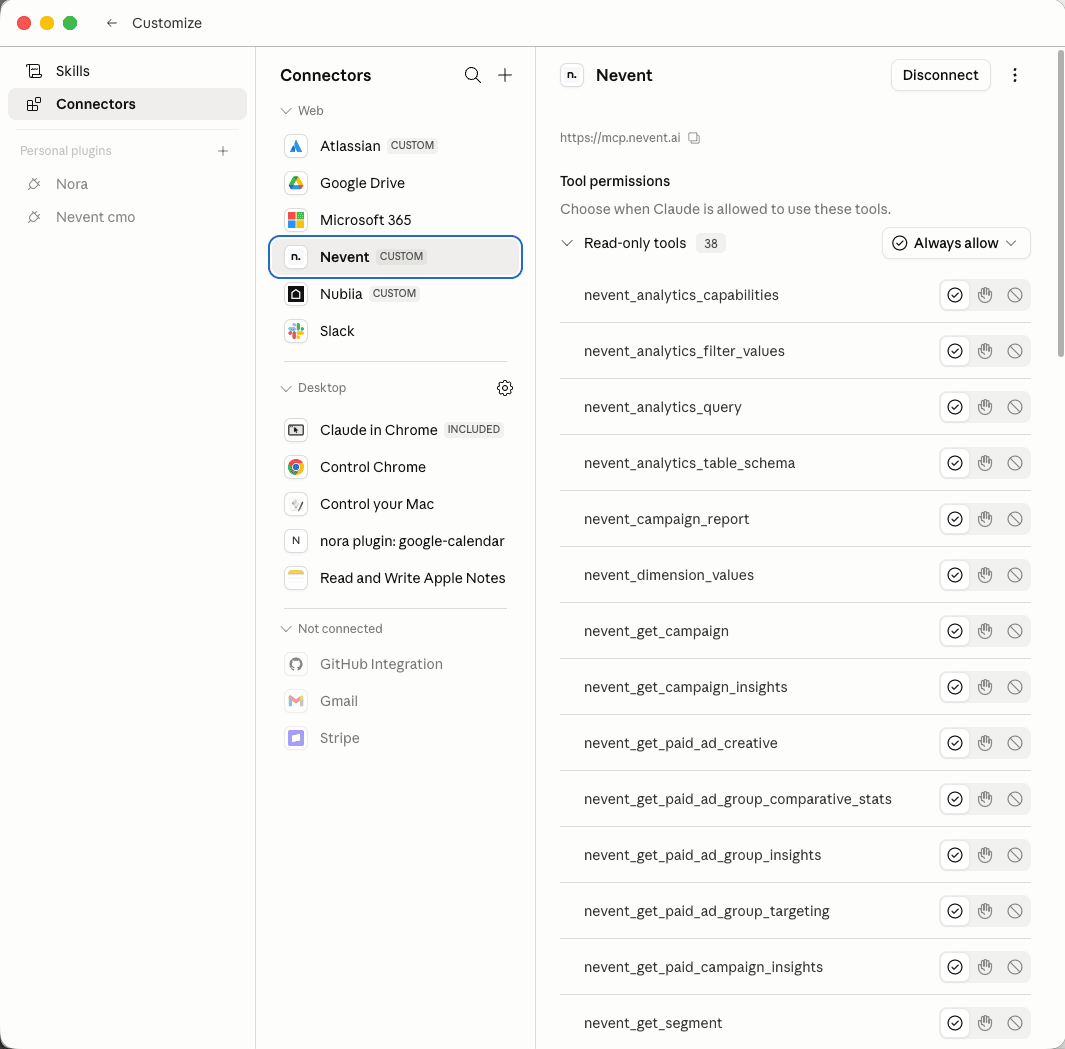Open the Connectors sidebar section
This screenshot has width=1065, height=1049.
127,104
